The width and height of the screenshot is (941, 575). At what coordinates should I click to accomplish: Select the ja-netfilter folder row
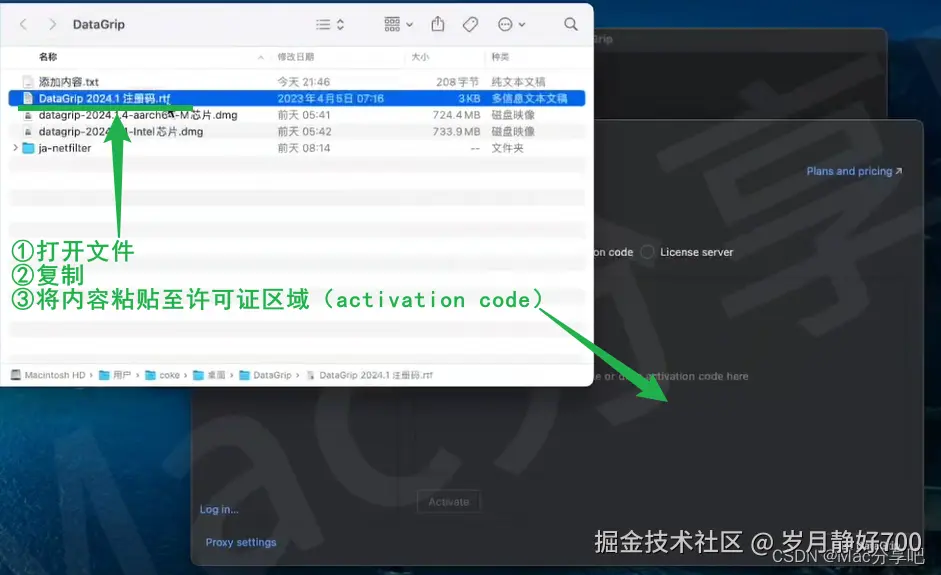(x=296, y=148)
